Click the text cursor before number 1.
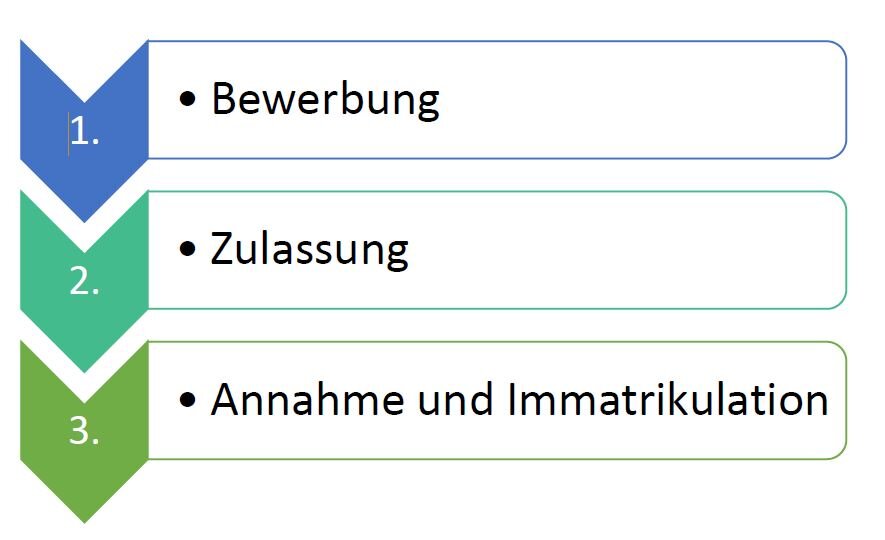Image resolution: width=885 pixels, height=540 pixels. (x=69, y=134)
